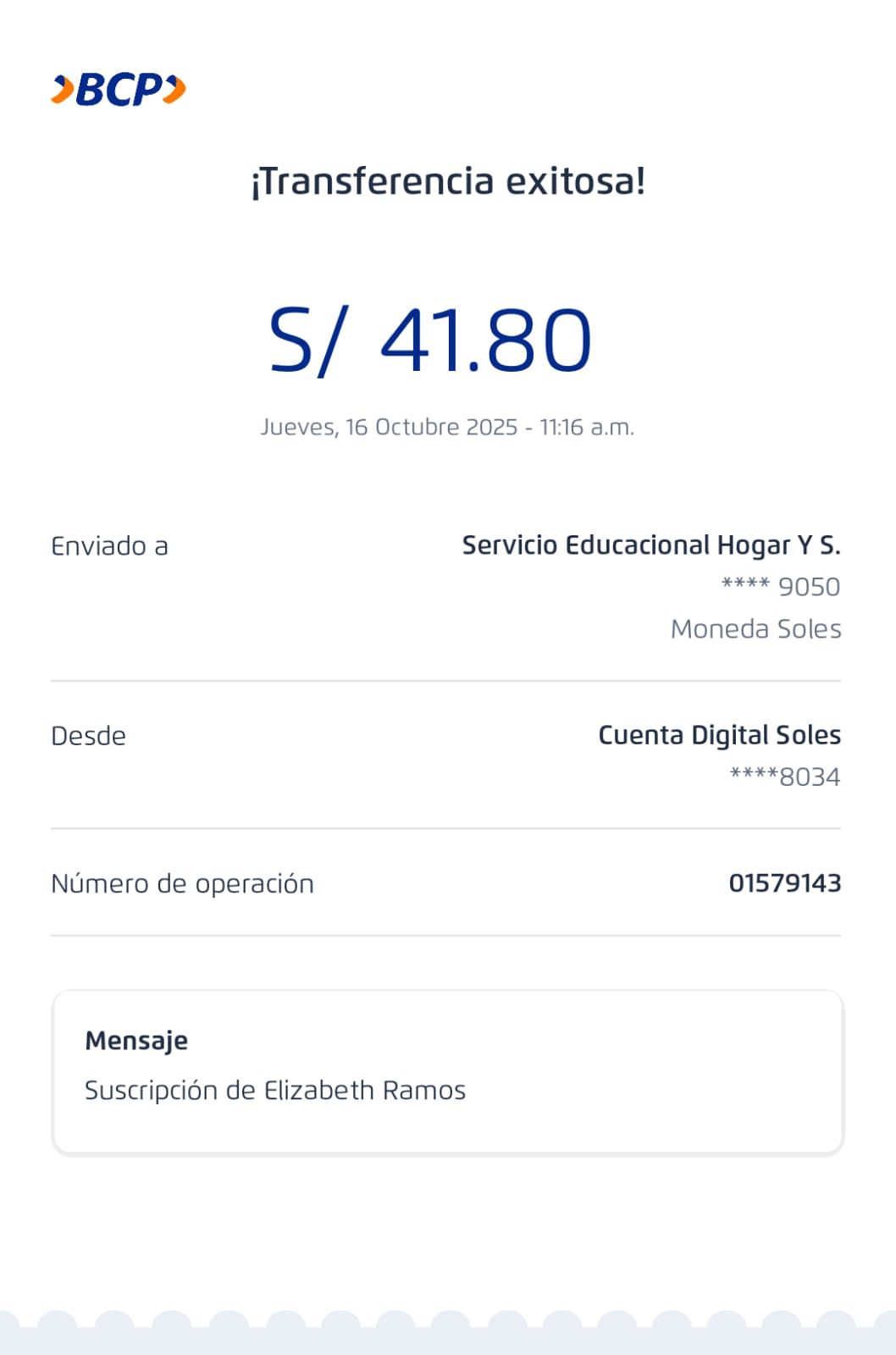896x1355 pixels.
Task: Select recipient Servicio Educacional Hogar Y S.
Action: tap(650, 545)
